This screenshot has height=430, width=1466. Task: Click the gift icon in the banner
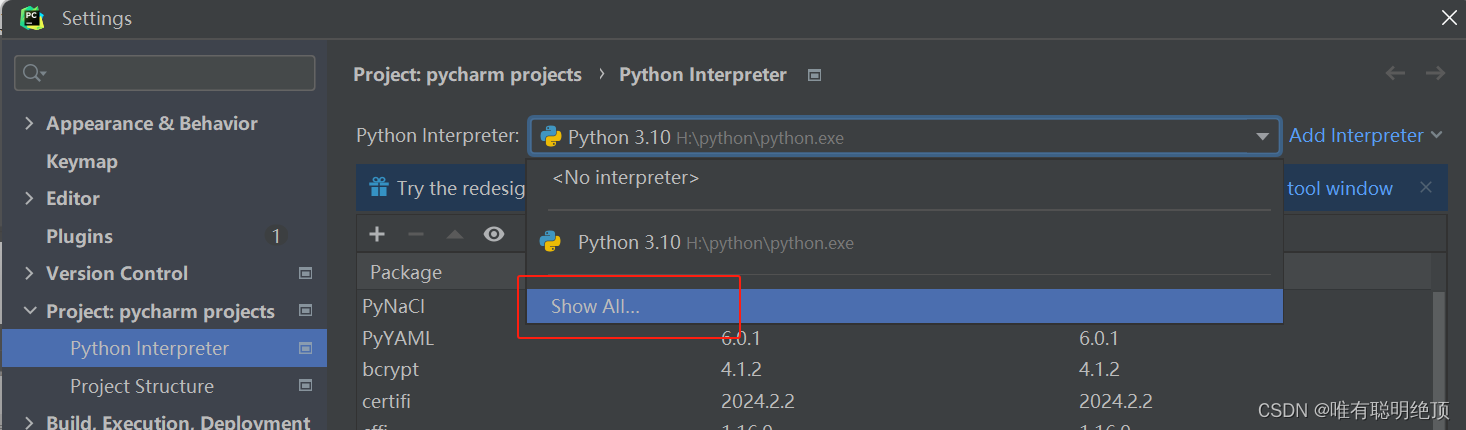pyautogui.click(x=378, y=187)
